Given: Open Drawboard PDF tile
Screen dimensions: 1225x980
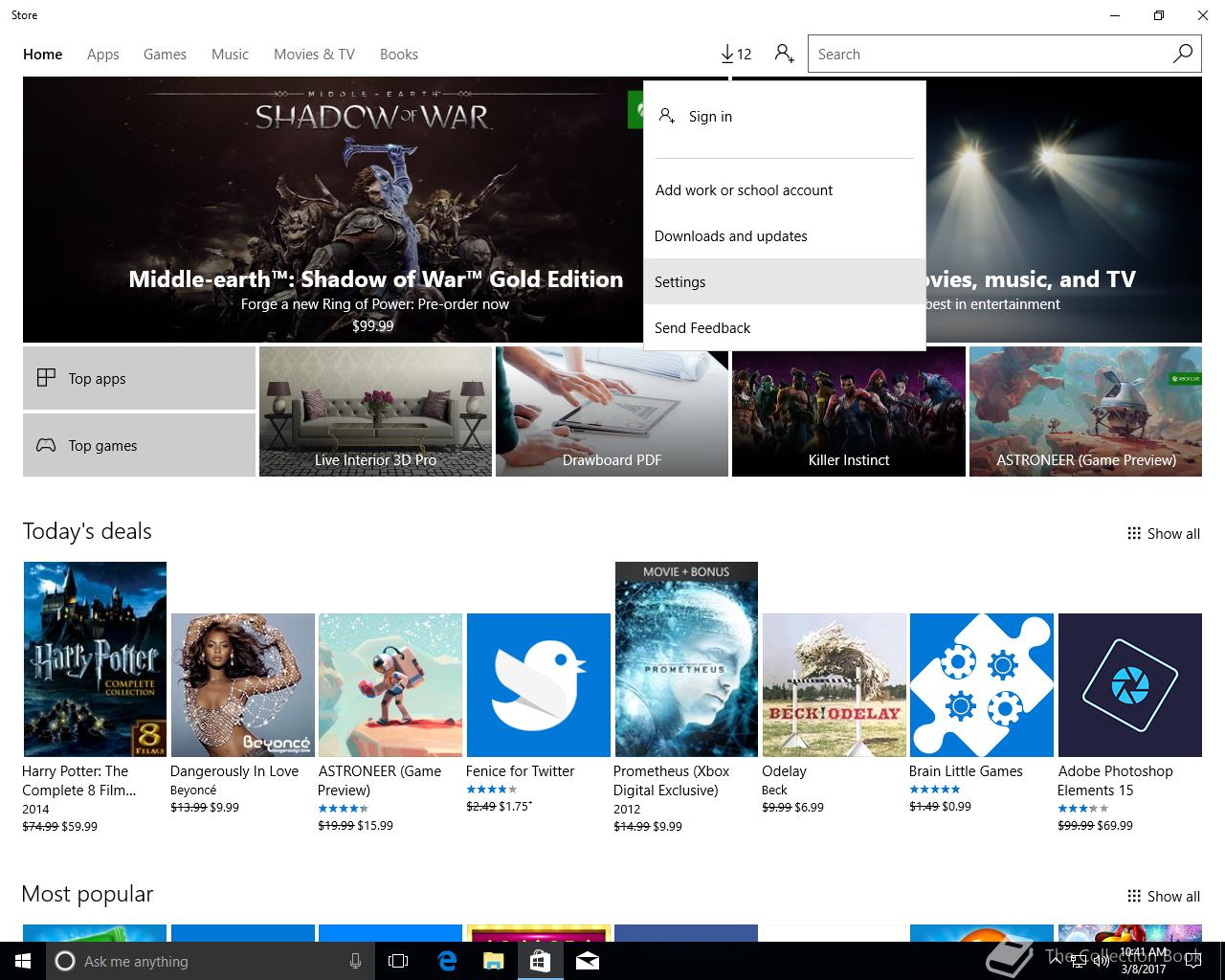Looking at the screenshot, I should (x=612, y=412).
